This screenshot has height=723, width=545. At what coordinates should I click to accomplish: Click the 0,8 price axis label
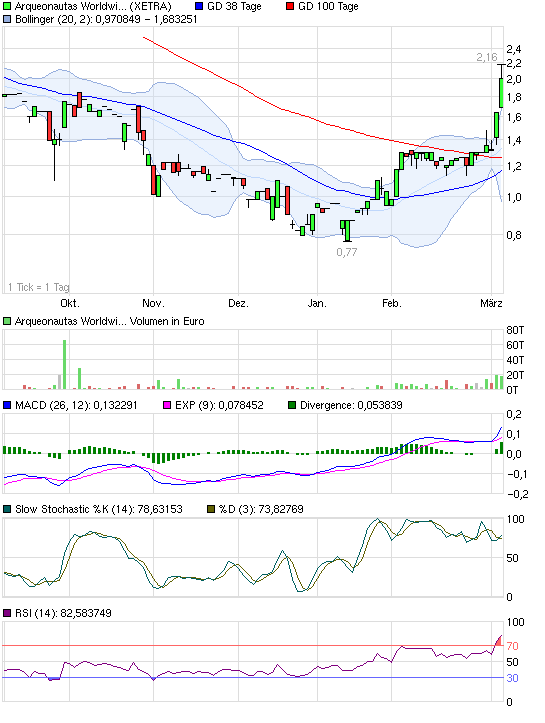pyautogui.click(x=514, y=235)
